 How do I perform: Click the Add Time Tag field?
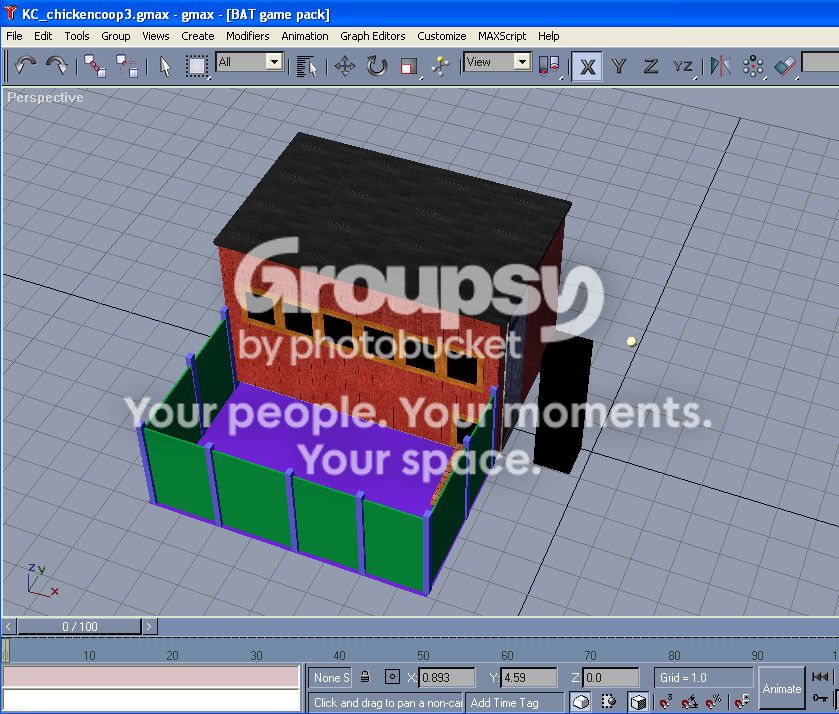[514, 702]
